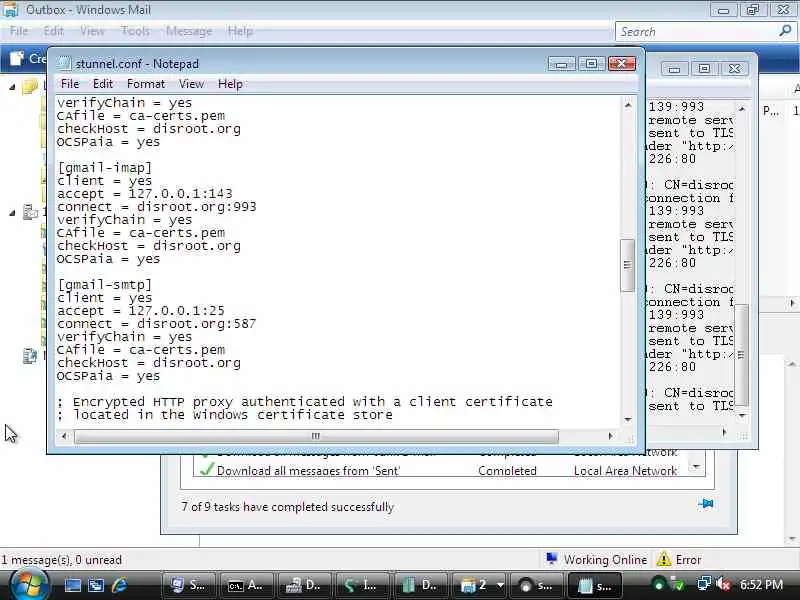Open Notepad's Edit menu
The image size is (800, 600).
point(103,84)
